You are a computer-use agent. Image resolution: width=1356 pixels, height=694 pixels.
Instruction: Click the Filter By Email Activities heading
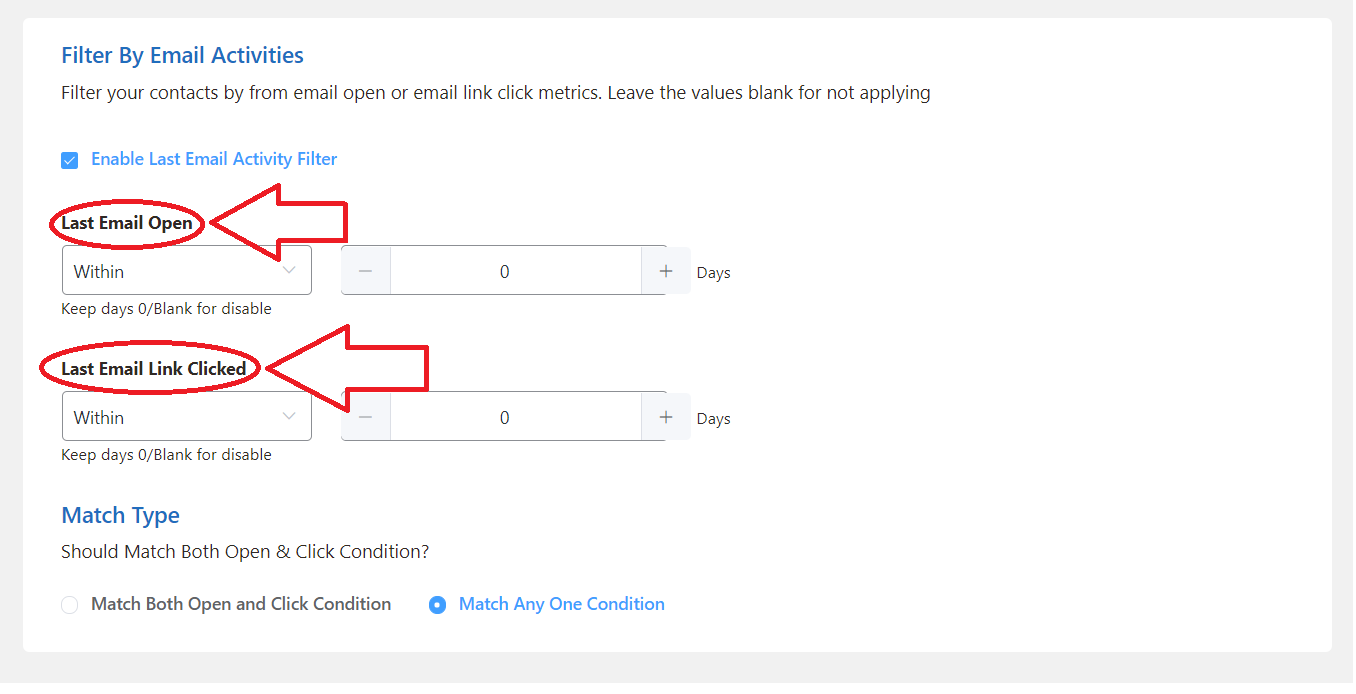pyautogui.click(x=182, y=55)
